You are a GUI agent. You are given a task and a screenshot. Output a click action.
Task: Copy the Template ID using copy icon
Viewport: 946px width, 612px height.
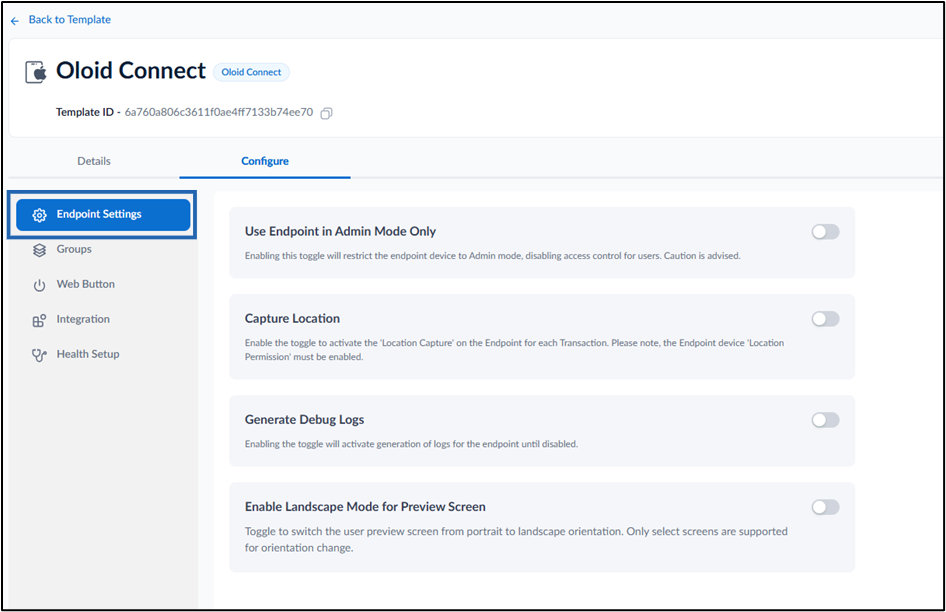click(x=326, y=113)
